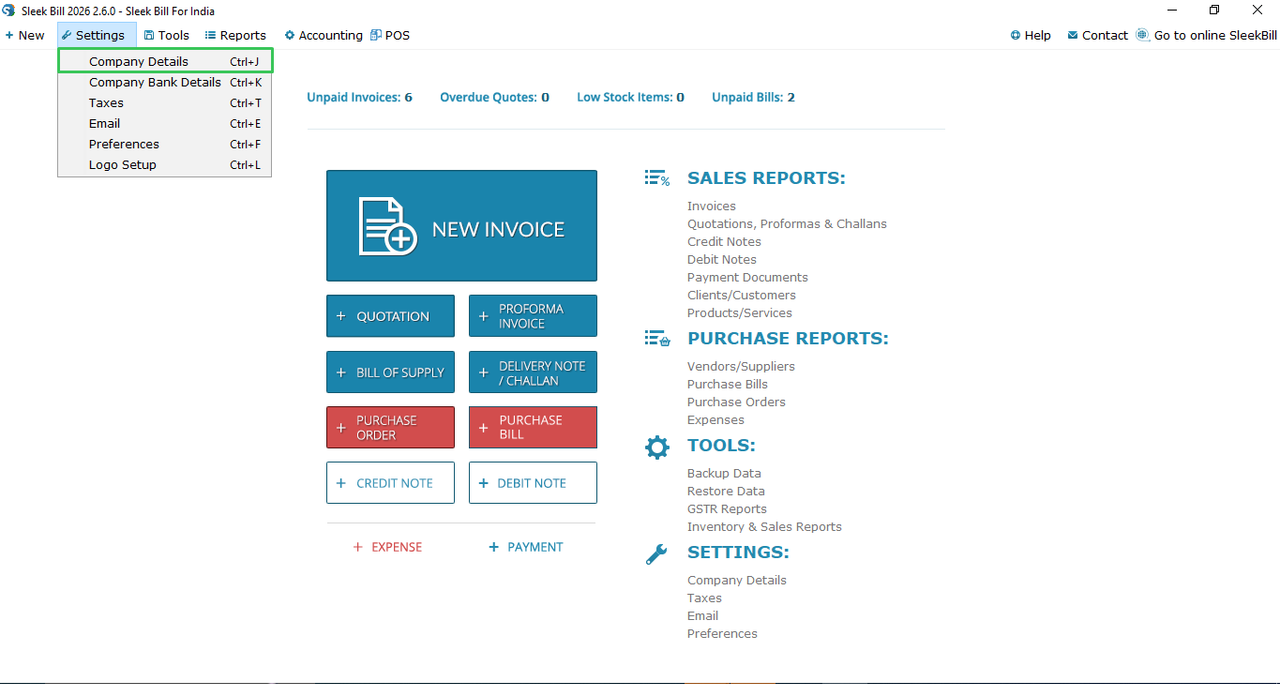Screen dimensions: 1280x684
Task: Click the plus icon of the New menu
Action: [x=9, y=35]
